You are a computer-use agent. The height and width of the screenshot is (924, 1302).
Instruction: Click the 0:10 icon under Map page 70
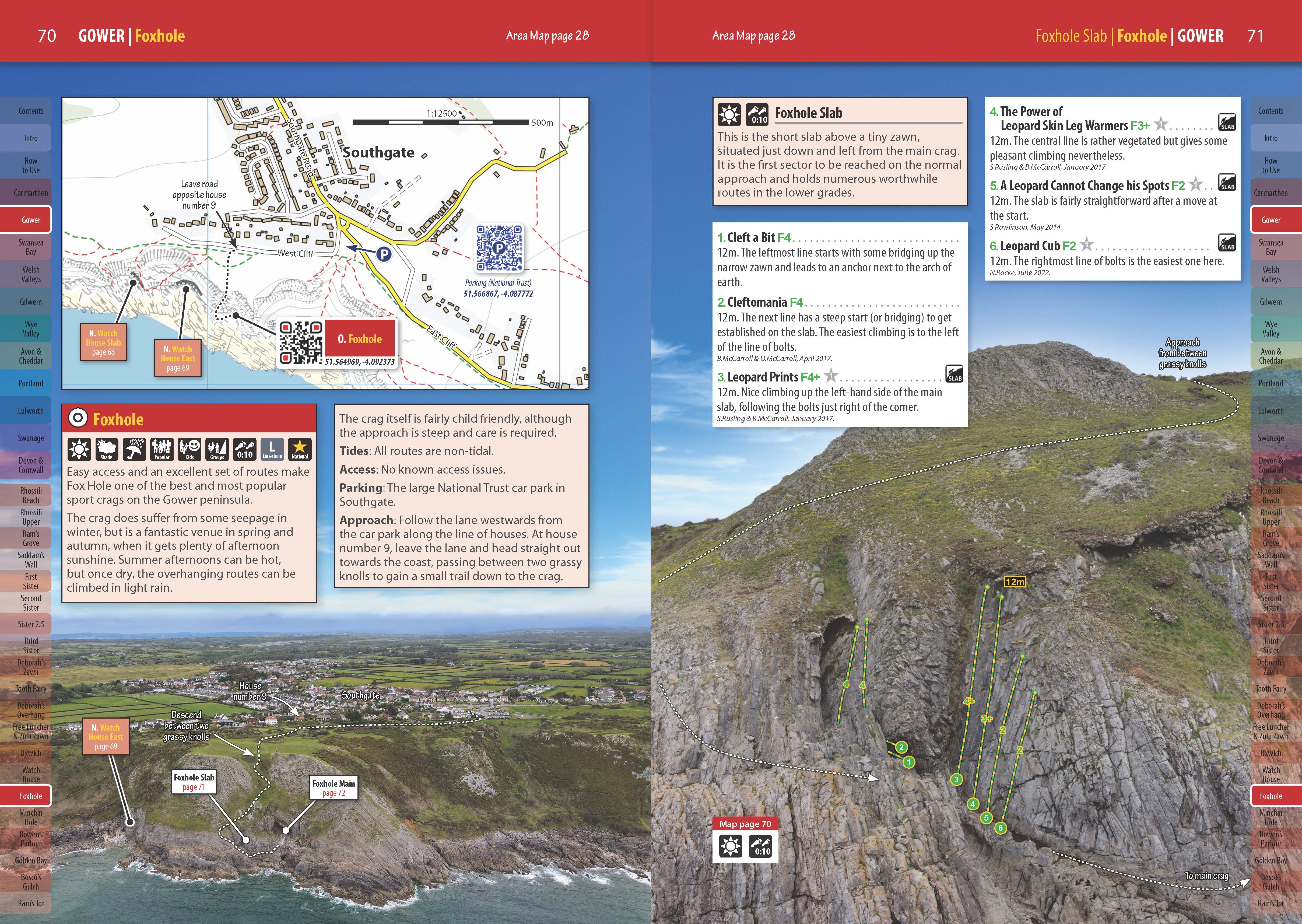pyautogui.click(x=760, y=846)
